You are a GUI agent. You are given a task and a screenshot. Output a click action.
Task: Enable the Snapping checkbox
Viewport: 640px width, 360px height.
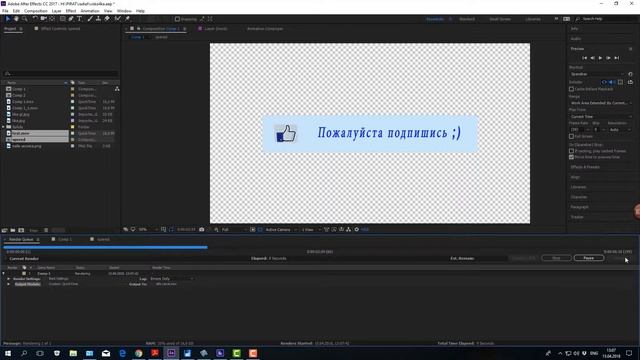point(177,19)
